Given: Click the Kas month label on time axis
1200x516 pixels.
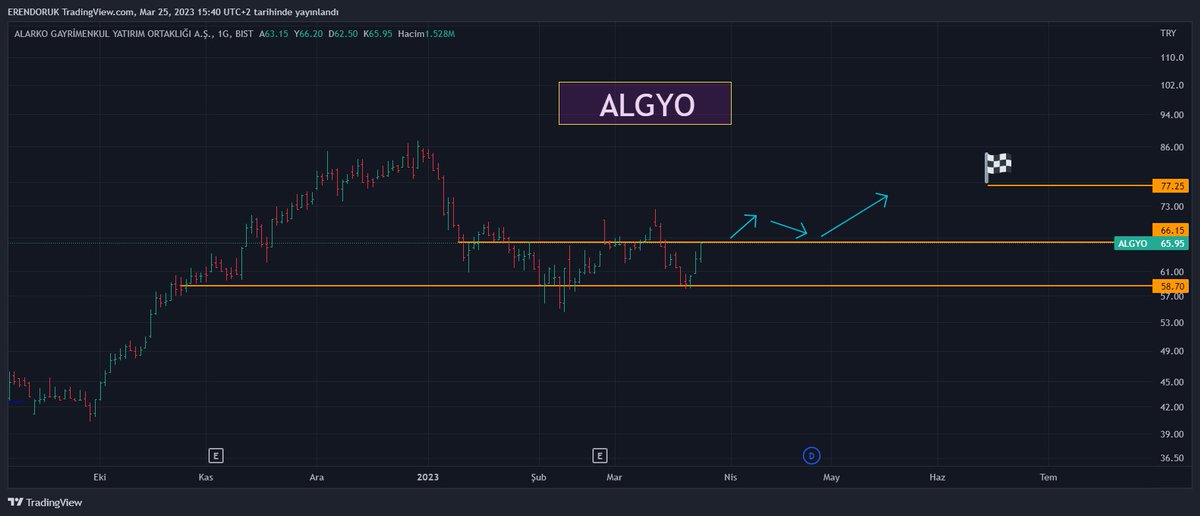Looking at the screenshot, I should (x=207, y=478).
